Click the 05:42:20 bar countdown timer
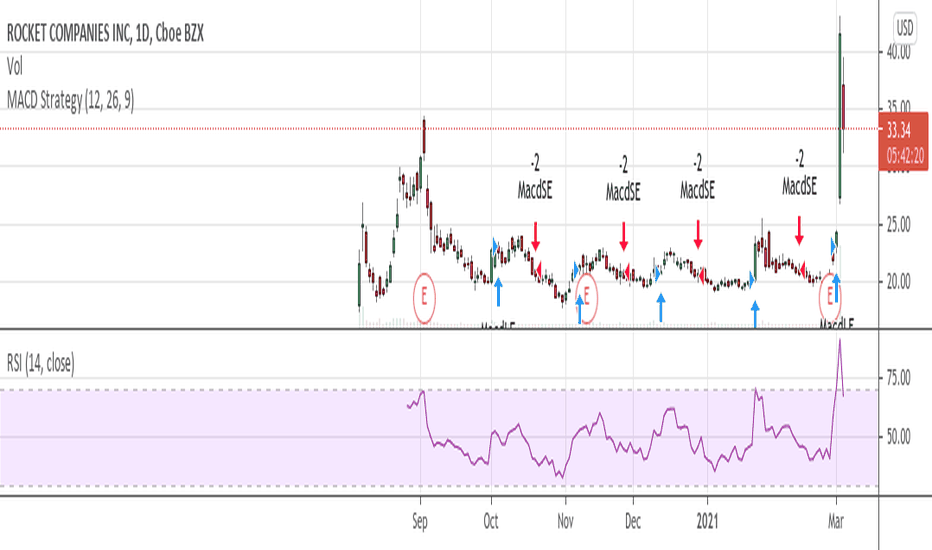 tap(905, 156)
